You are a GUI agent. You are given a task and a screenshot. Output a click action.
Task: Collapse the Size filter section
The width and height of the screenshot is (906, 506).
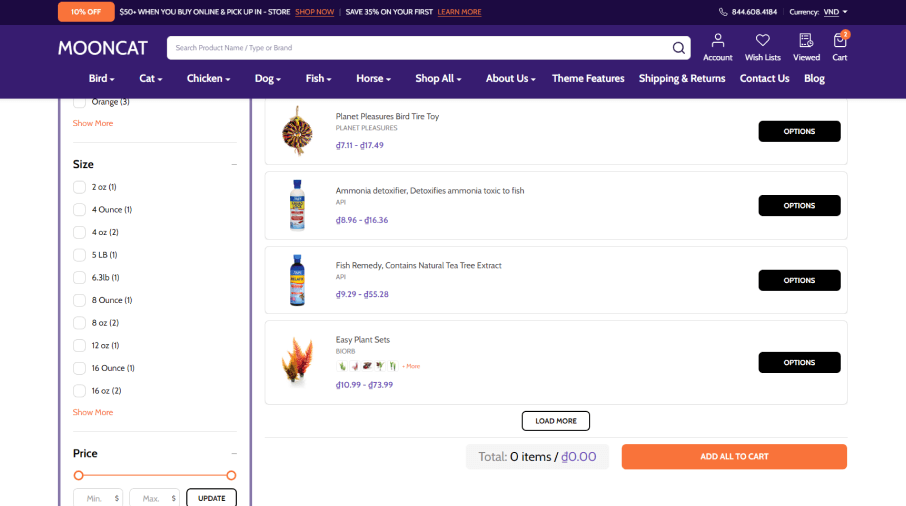tap(234, 165)
